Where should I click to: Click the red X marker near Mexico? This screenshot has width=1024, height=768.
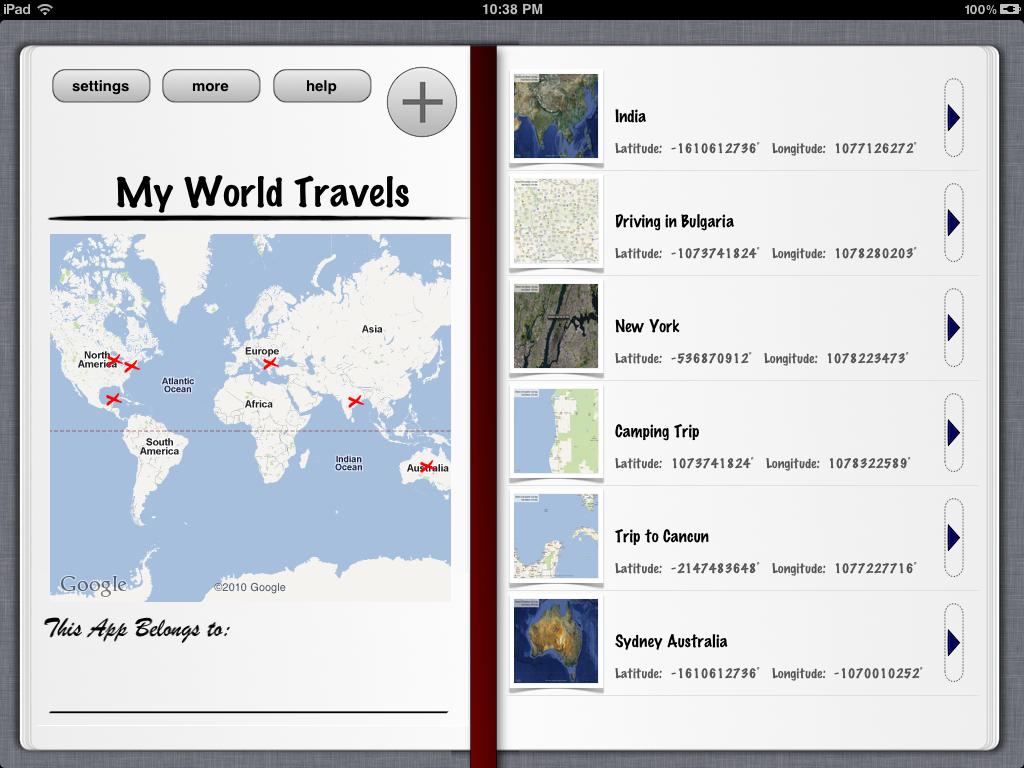click(x=113, y=399)
